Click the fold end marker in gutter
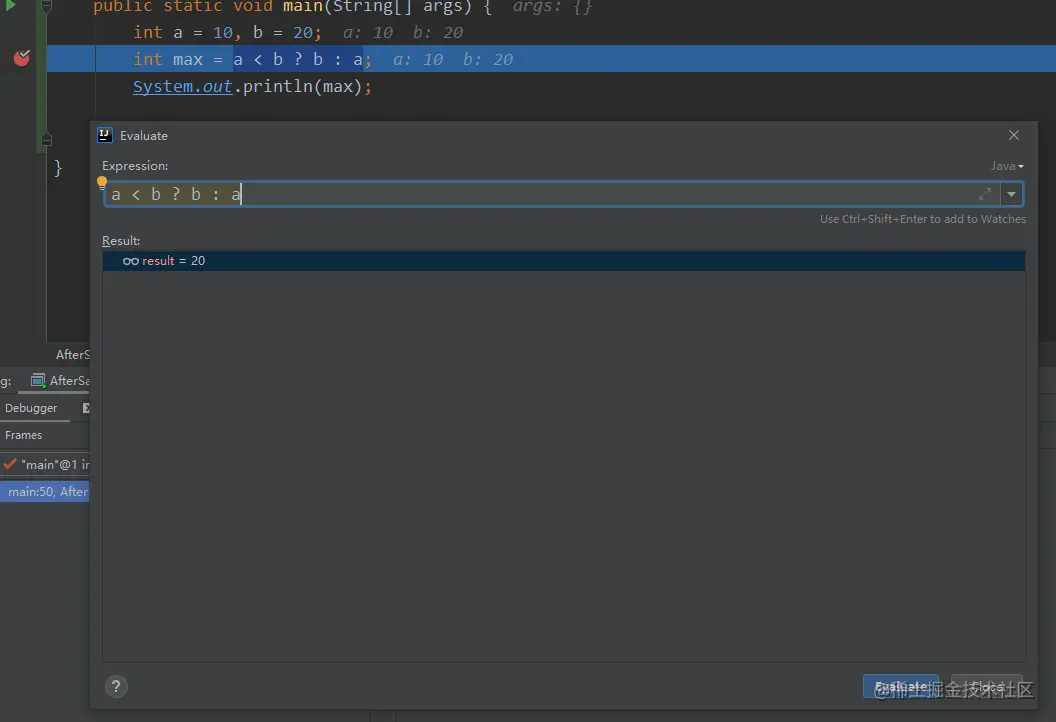Image resolution: width=1056 pixels, height=722 pixels. tap(46, 139)
